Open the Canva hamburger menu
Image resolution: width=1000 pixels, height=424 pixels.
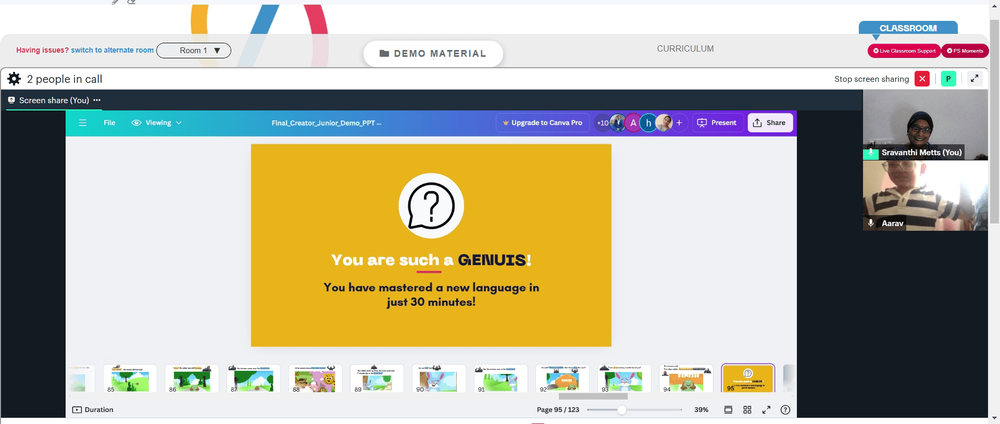[83, 122]
